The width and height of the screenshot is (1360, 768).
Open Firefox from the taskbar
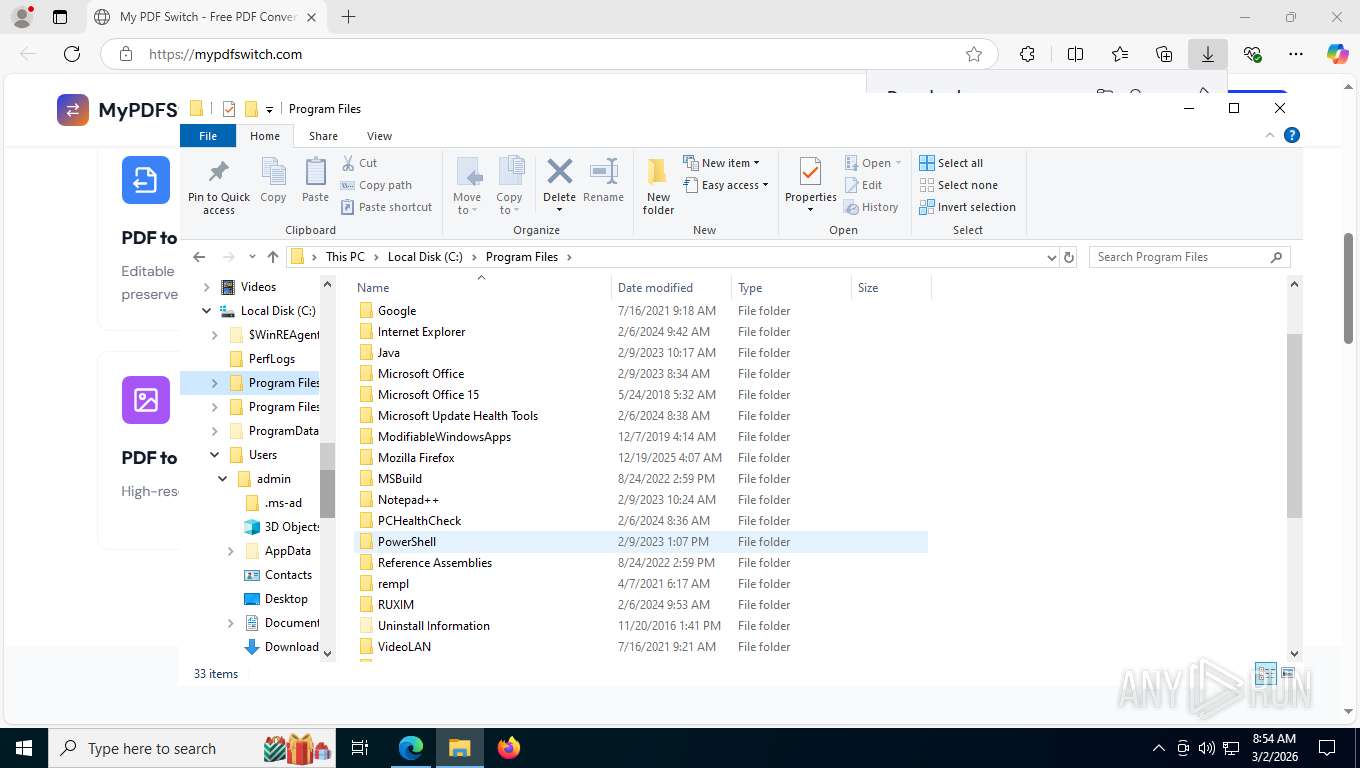[509, 747]
